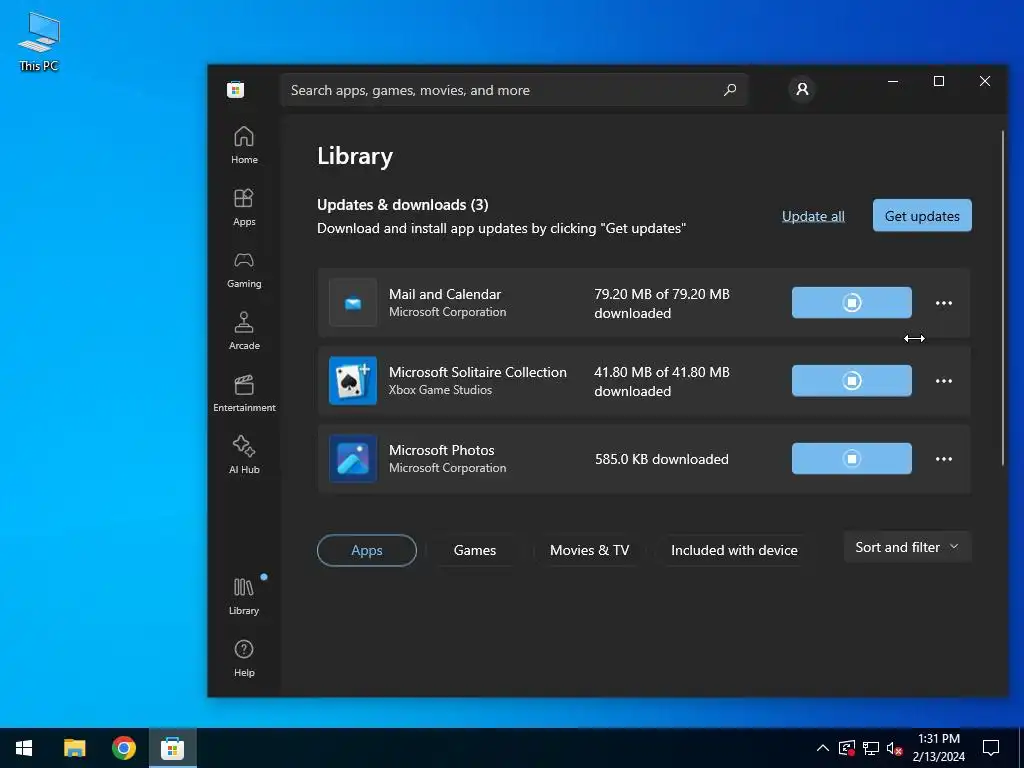Click the Solitaire Collection app icon
The width and height of the screenshot is (1024, 768).
pyautogui.click(x=353, y=381)
